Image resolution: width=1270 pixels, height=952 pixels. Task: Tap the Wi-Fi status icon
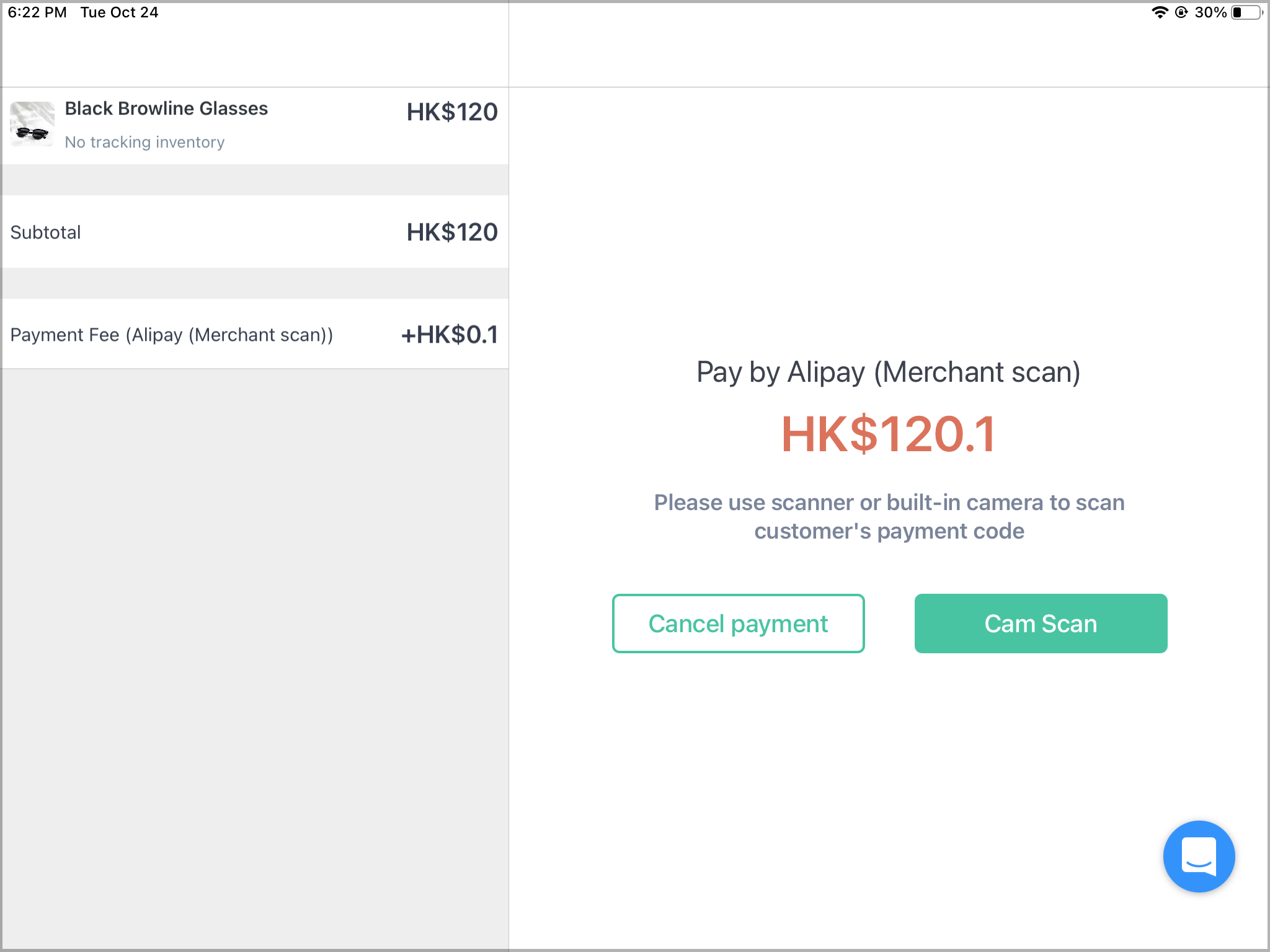coord(1160,12)
